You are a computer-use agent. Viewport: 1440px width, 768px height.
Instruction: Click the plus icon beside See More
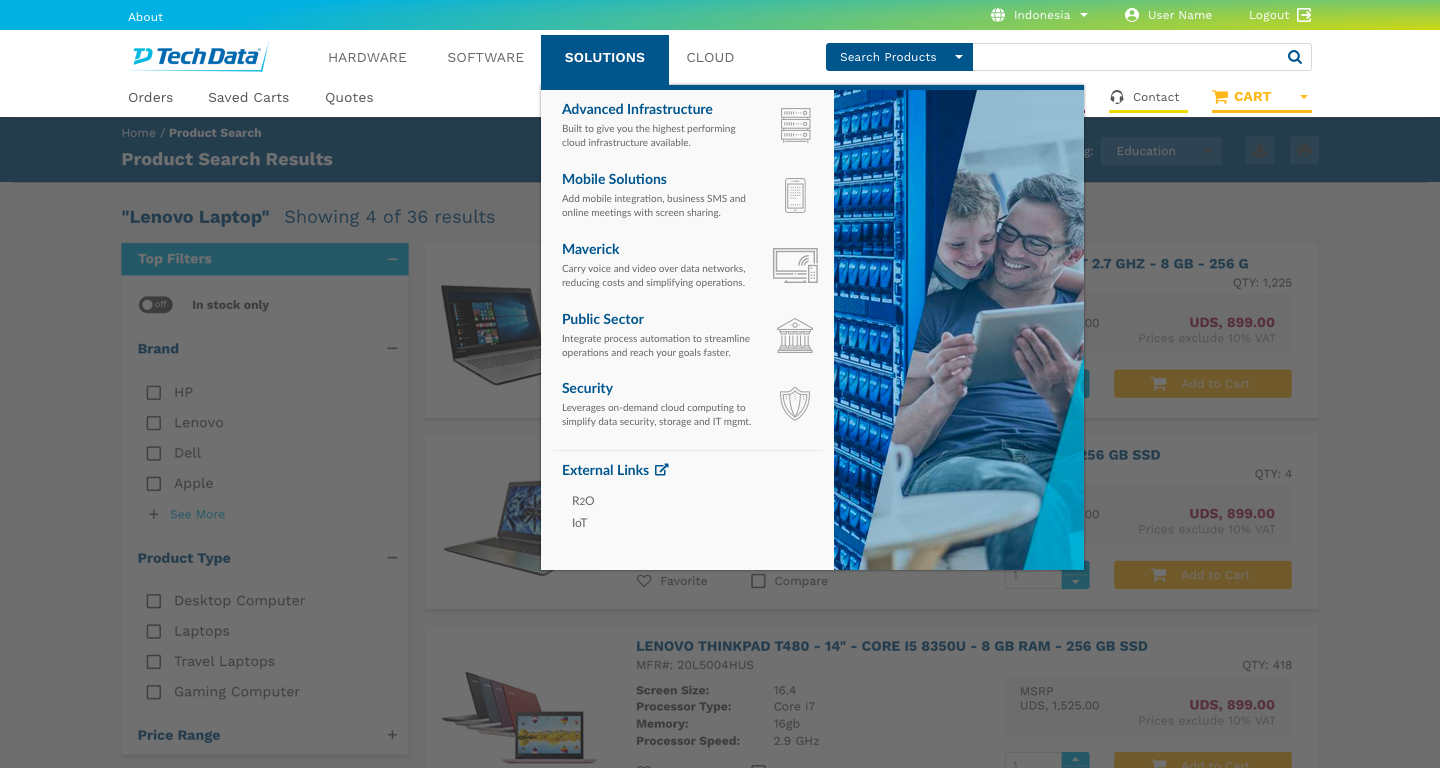[x=153, y=514]
